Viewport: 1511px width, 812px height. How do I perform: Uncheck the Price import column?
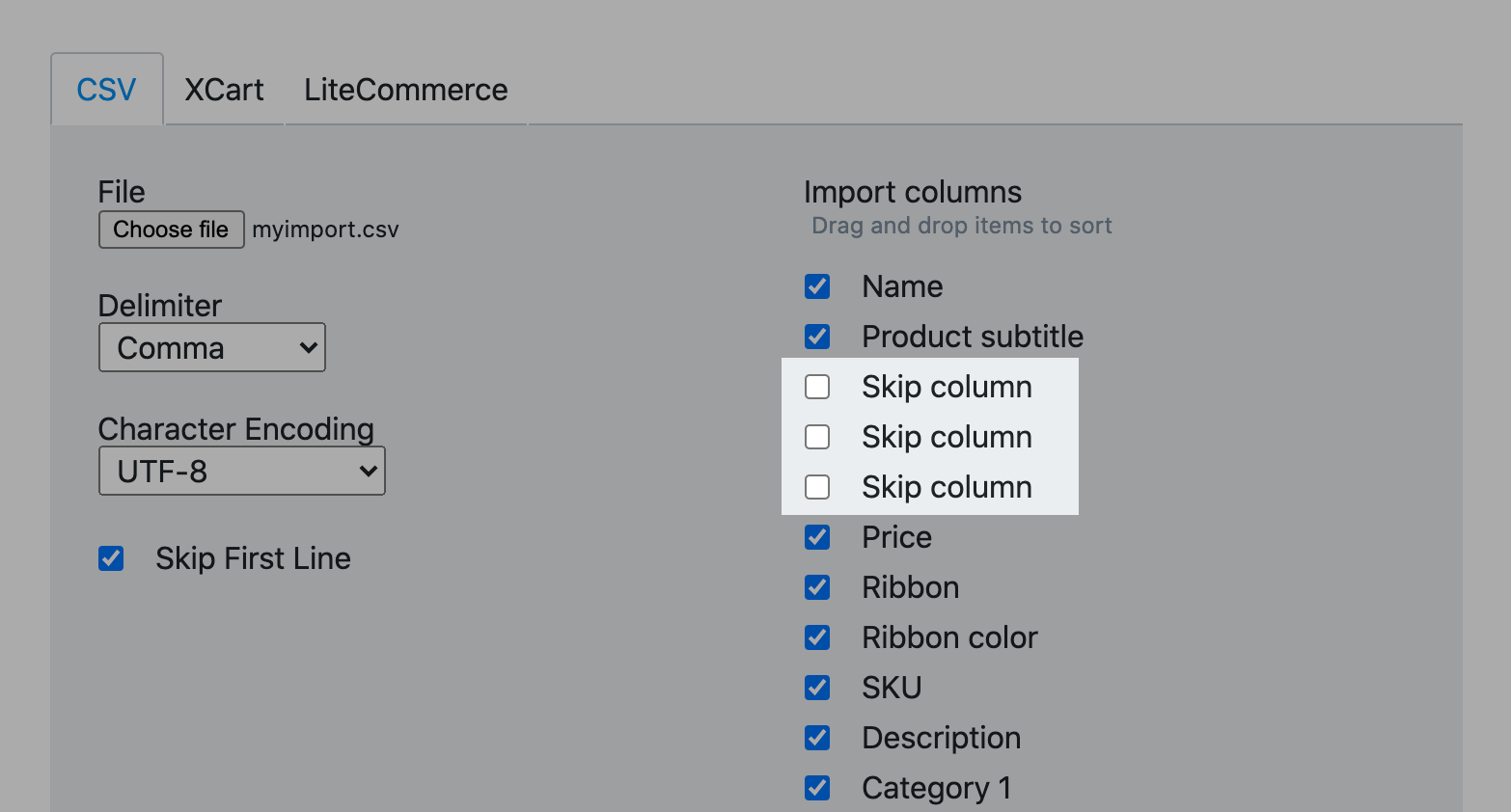point(817,537)
